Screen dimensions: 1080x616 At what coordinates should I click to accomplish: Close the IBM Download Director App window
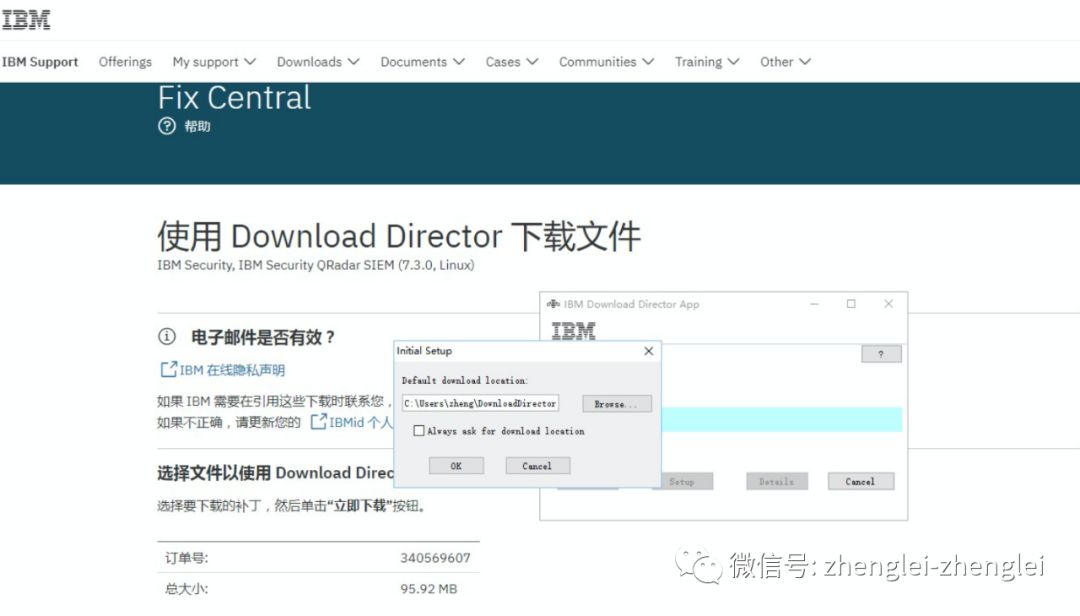(x=889, y=304)
